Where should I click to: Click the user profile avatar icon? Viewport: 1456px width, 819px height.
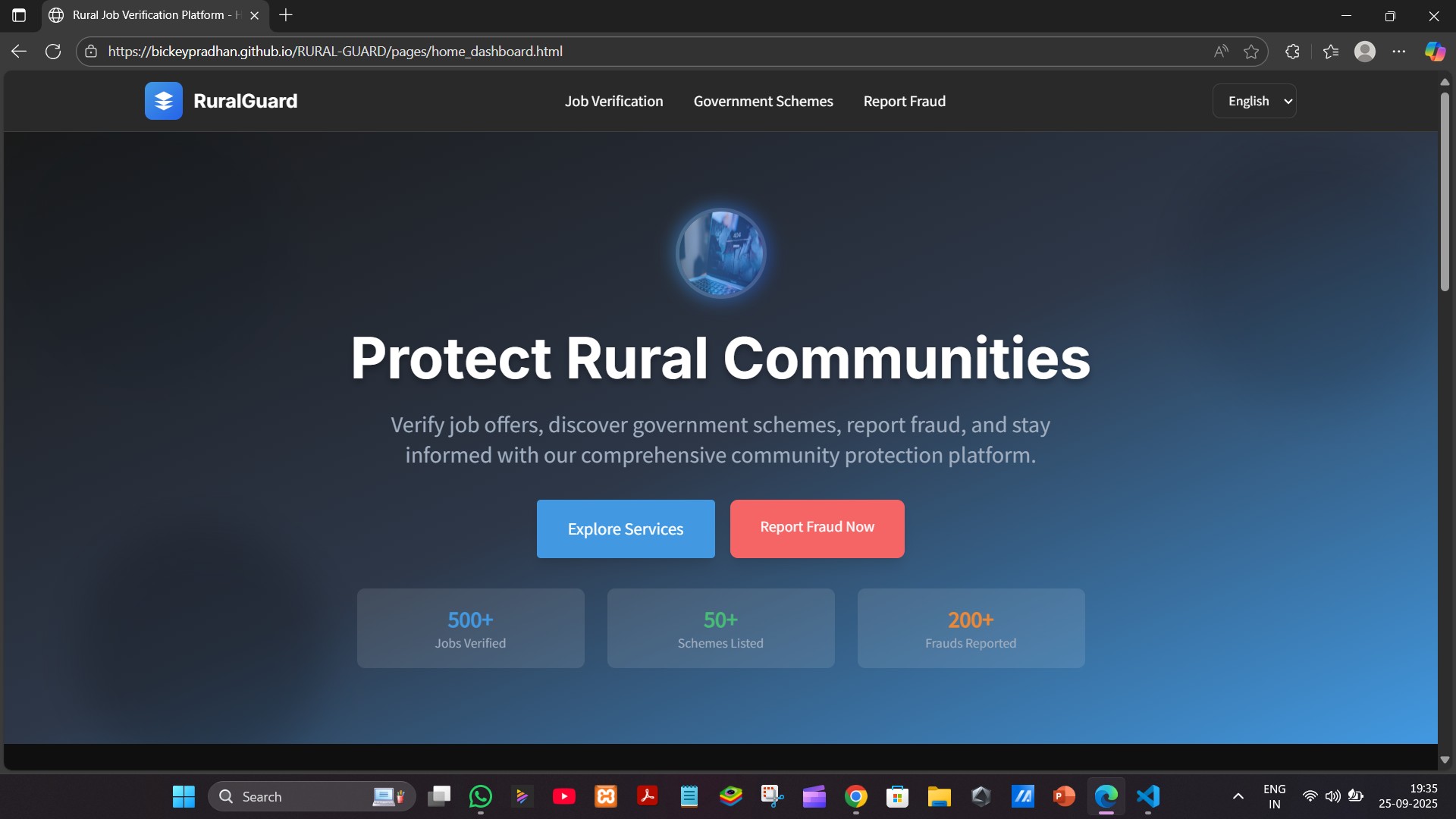point(1365,52)
